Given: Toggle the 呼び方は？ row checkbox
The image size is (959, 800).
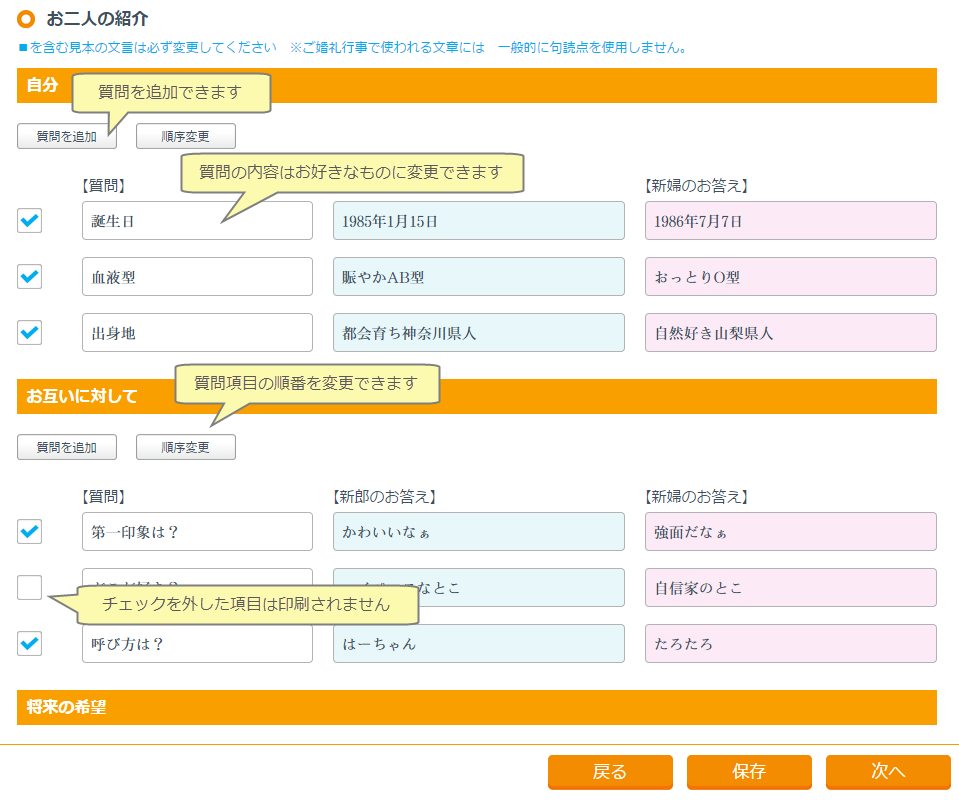Looking at the screenshot, I should [30, 644].
